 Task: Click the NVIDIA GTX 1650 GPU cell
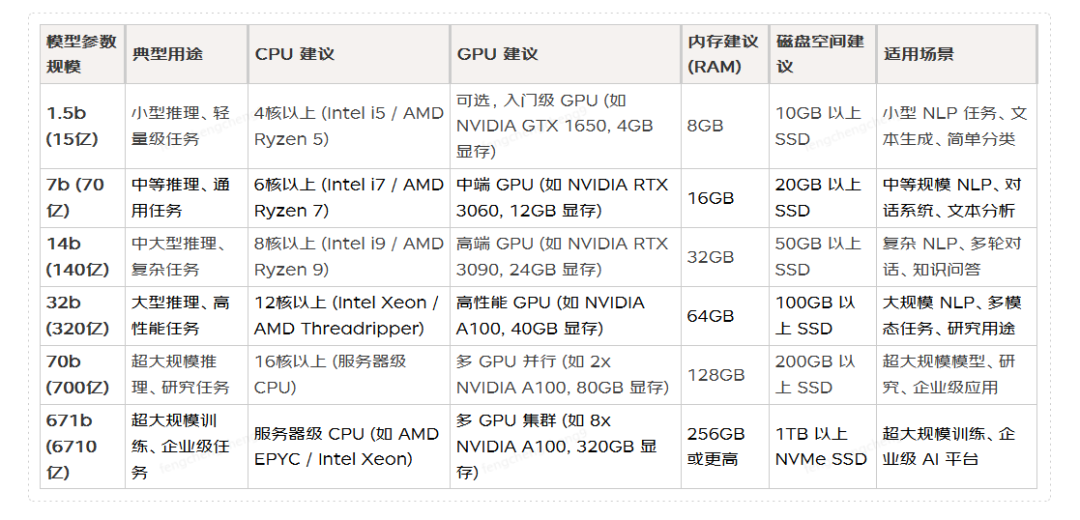coord(555,126)
